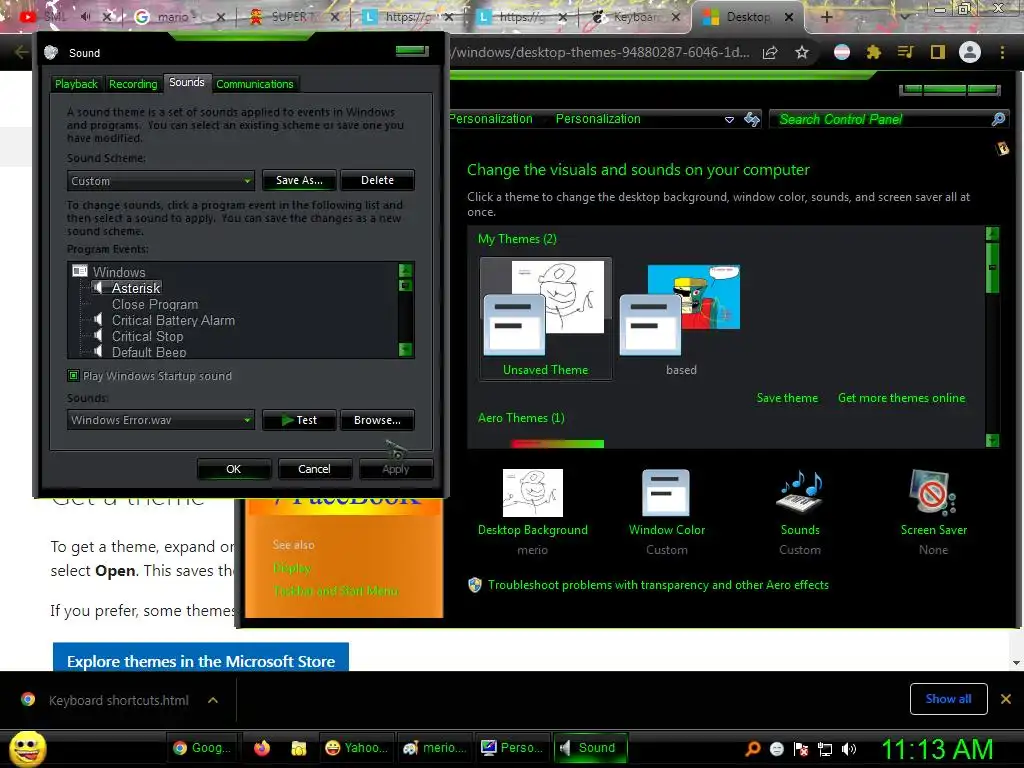The height and width of the screenshot is (768, 1024).
Task: Open the Chrome extensions puzzle icon
Action: pyautogui.click(x=873, y=52)
